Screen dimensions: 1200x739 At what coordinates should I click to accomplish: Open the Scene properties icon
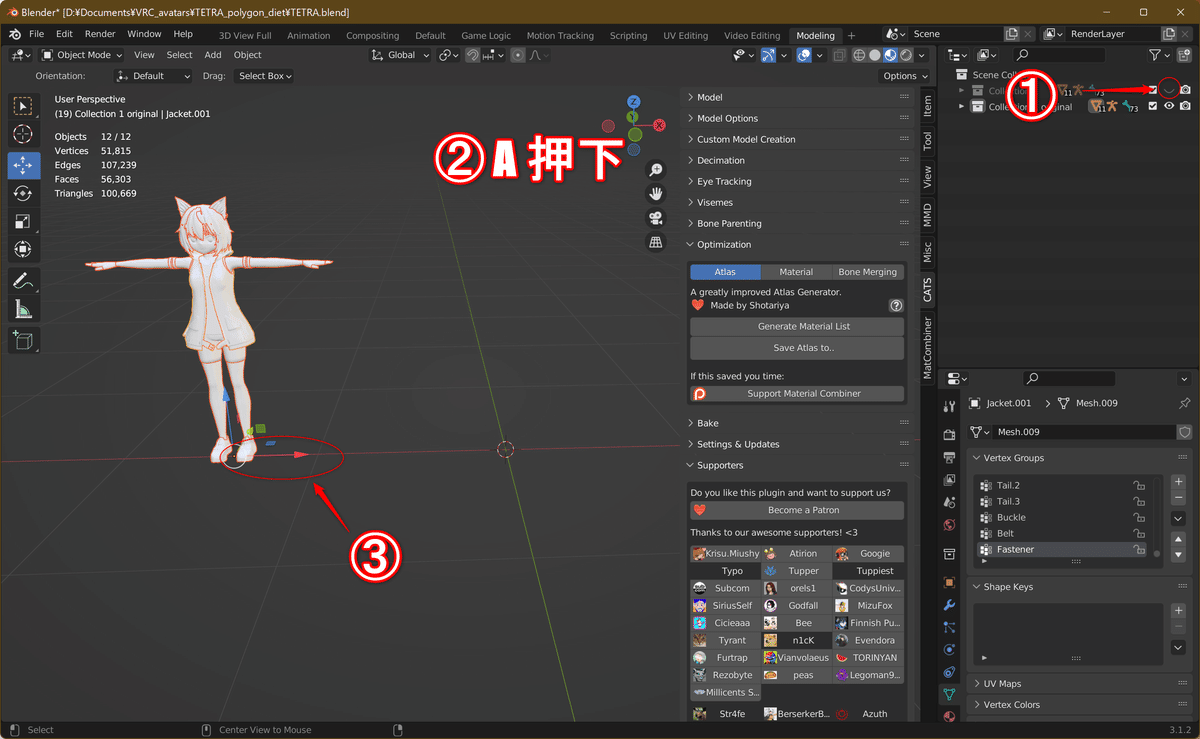pyautogui.click(x=949, y=502)
